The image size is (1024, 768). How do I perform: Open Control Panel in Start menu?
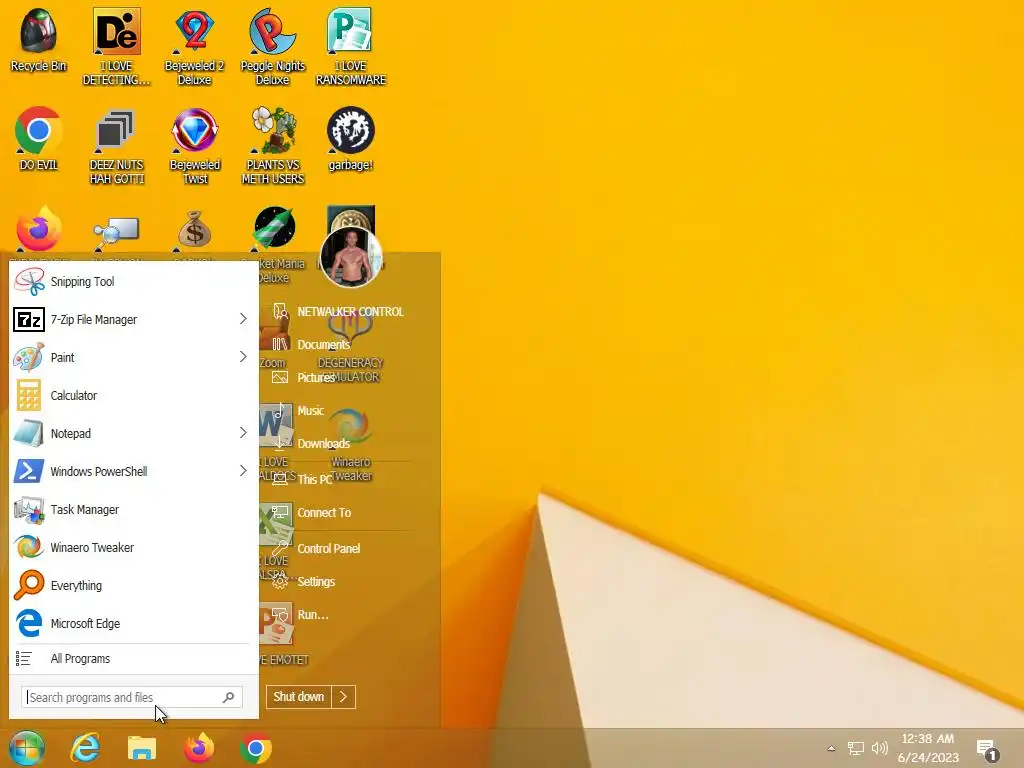316,549
